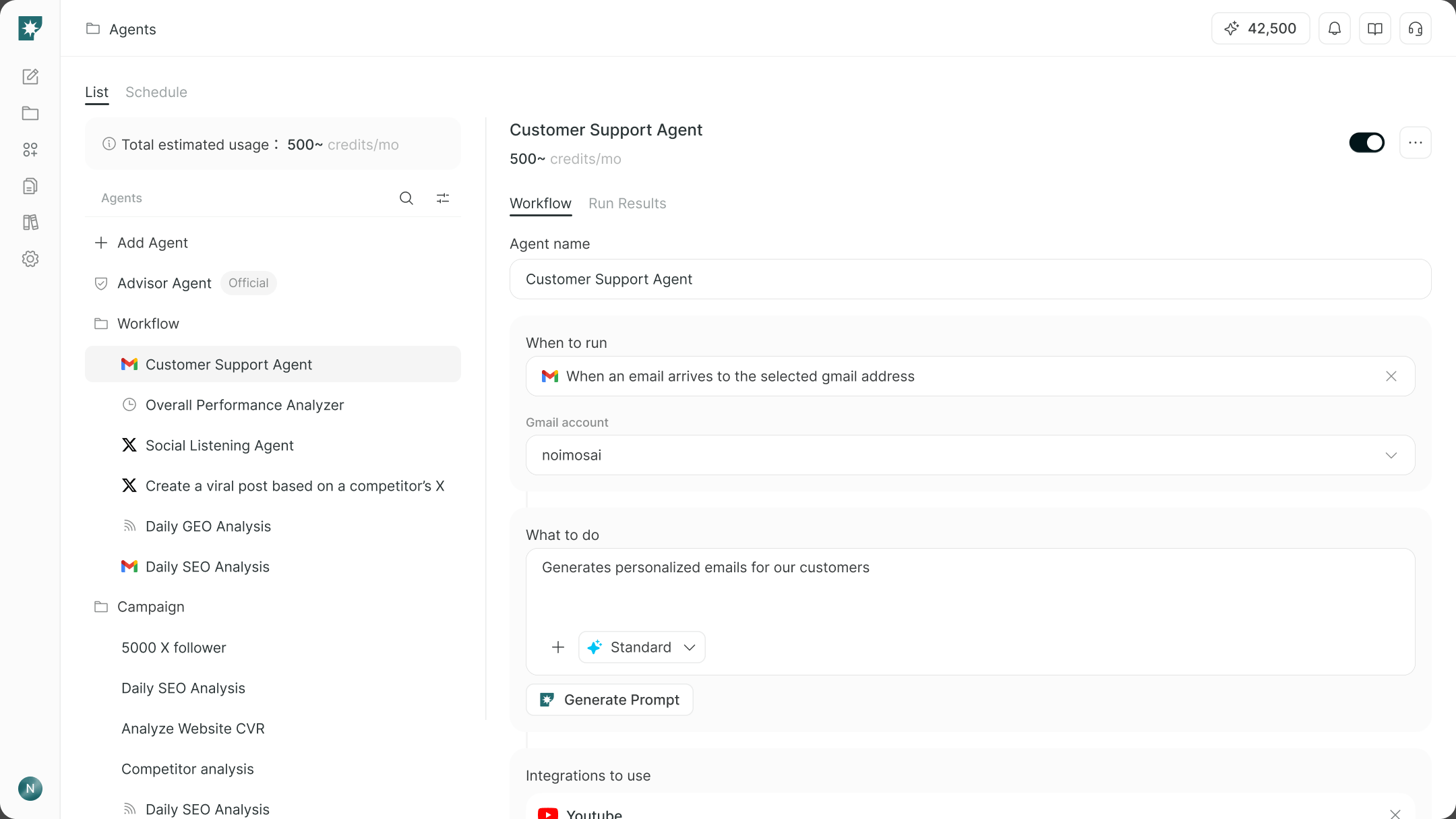The height and width of the screenshot is (819, 1456).
Task: Open the agents filter sliders icon
Action: (443, 198)
